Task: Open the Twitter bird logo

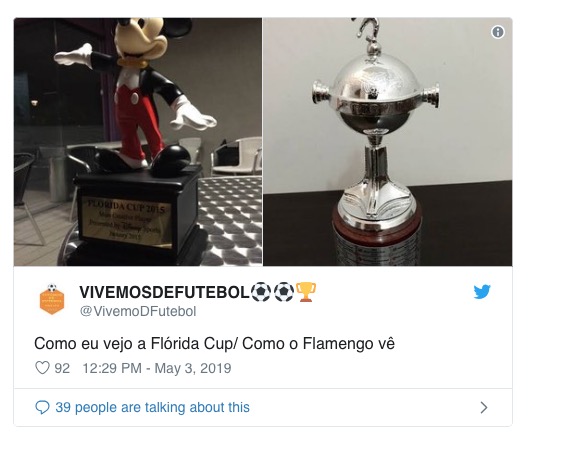Action: (482, 292)
